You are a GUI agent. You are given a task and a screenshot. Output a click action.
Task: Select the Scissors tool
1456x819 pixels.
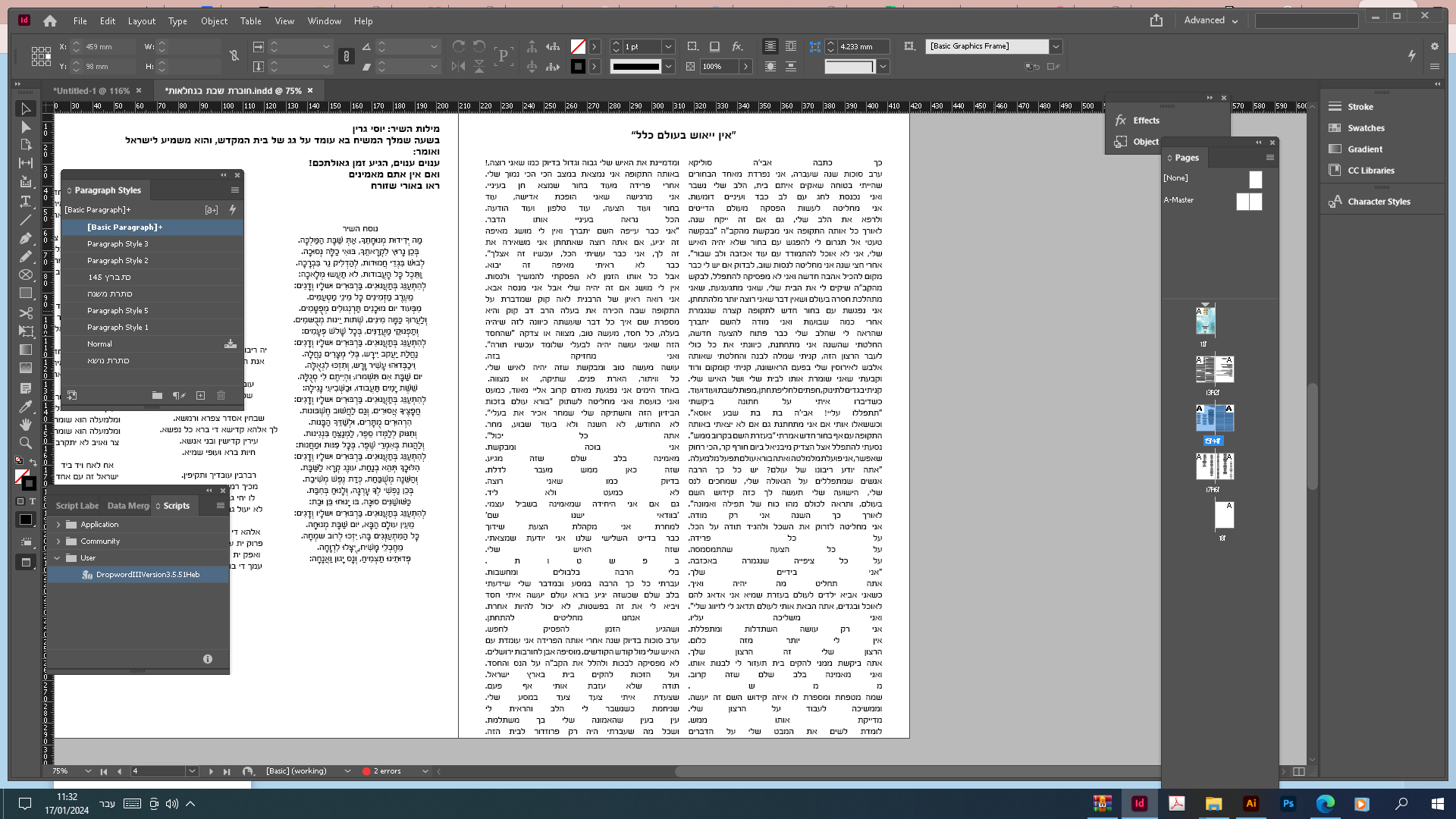click(x=25, y=312)
